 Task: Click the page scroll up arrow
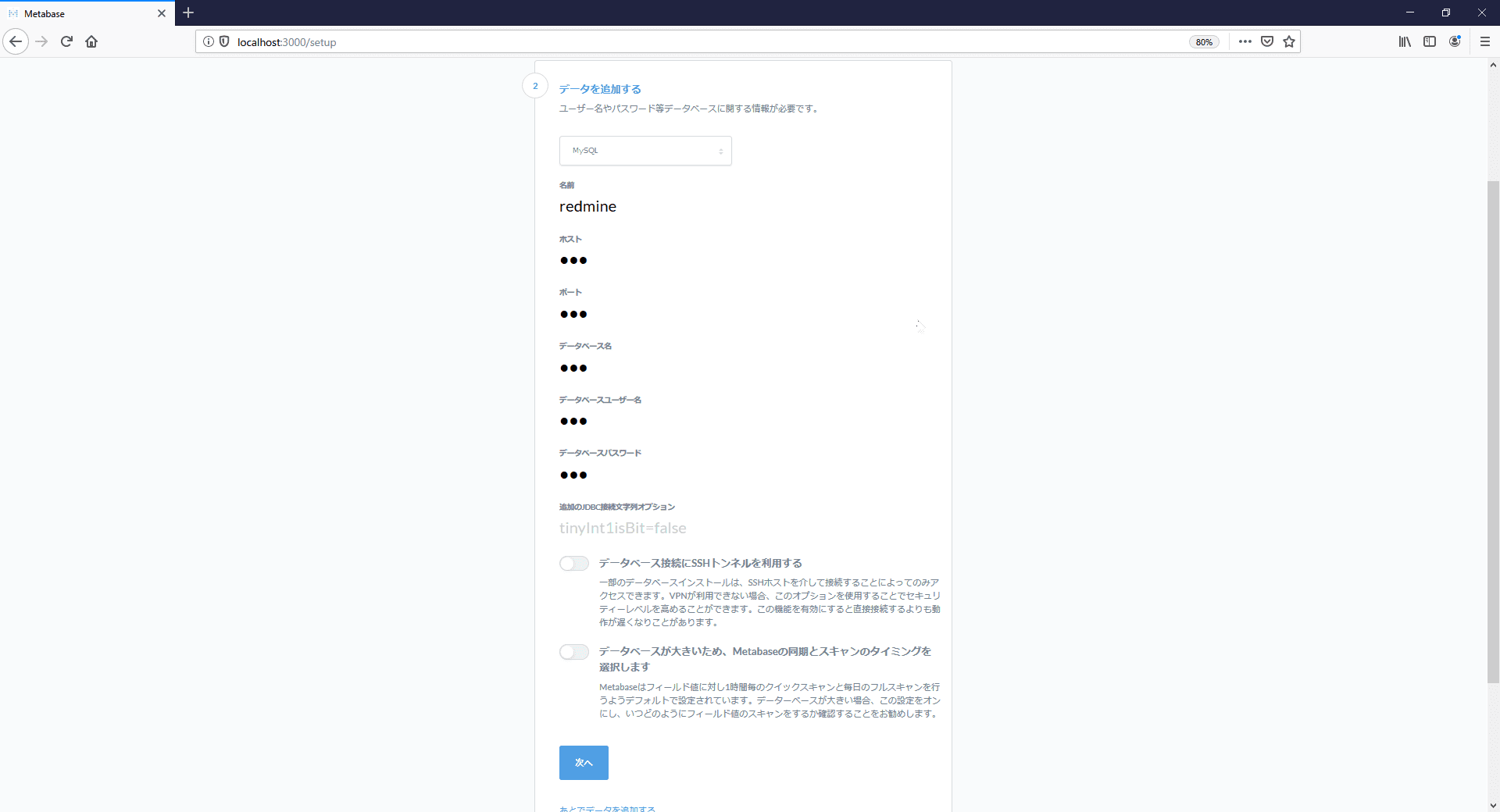pos(1493,66)
